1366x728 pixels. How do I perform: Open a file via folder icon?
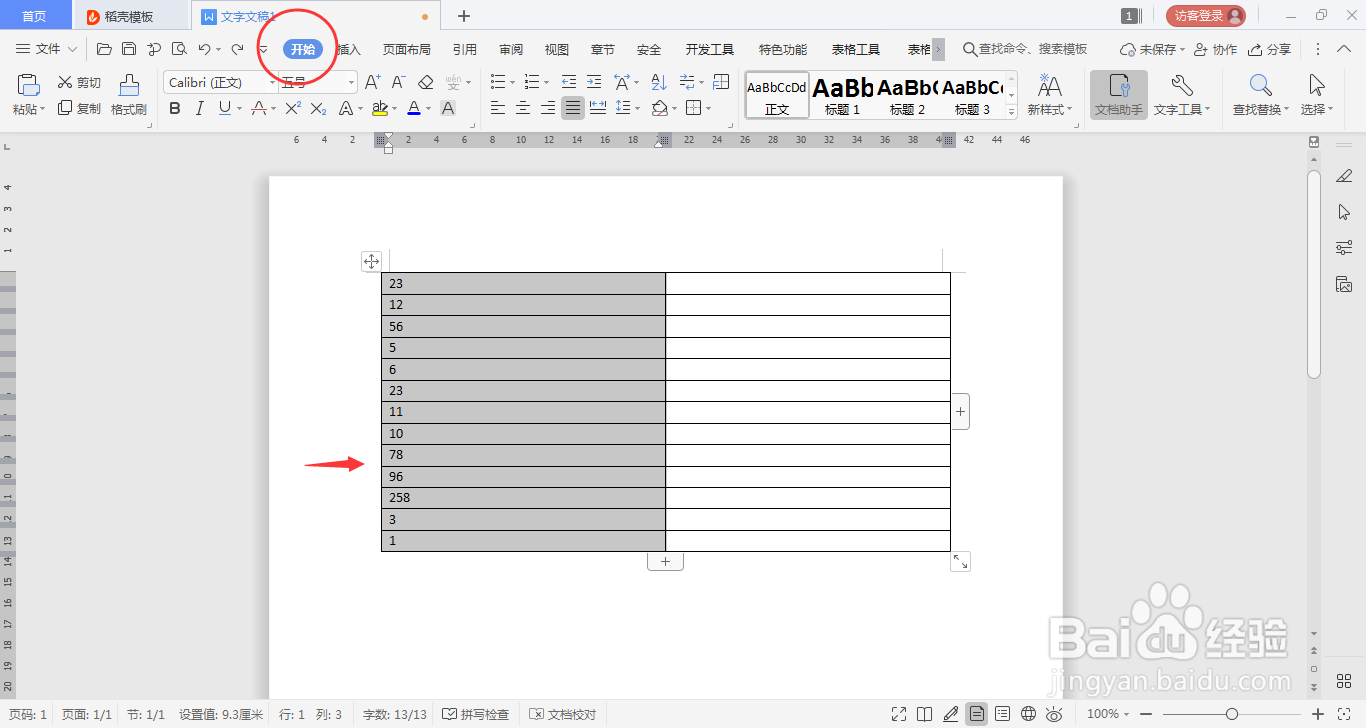pyautogui.click(x=104, y=49)
